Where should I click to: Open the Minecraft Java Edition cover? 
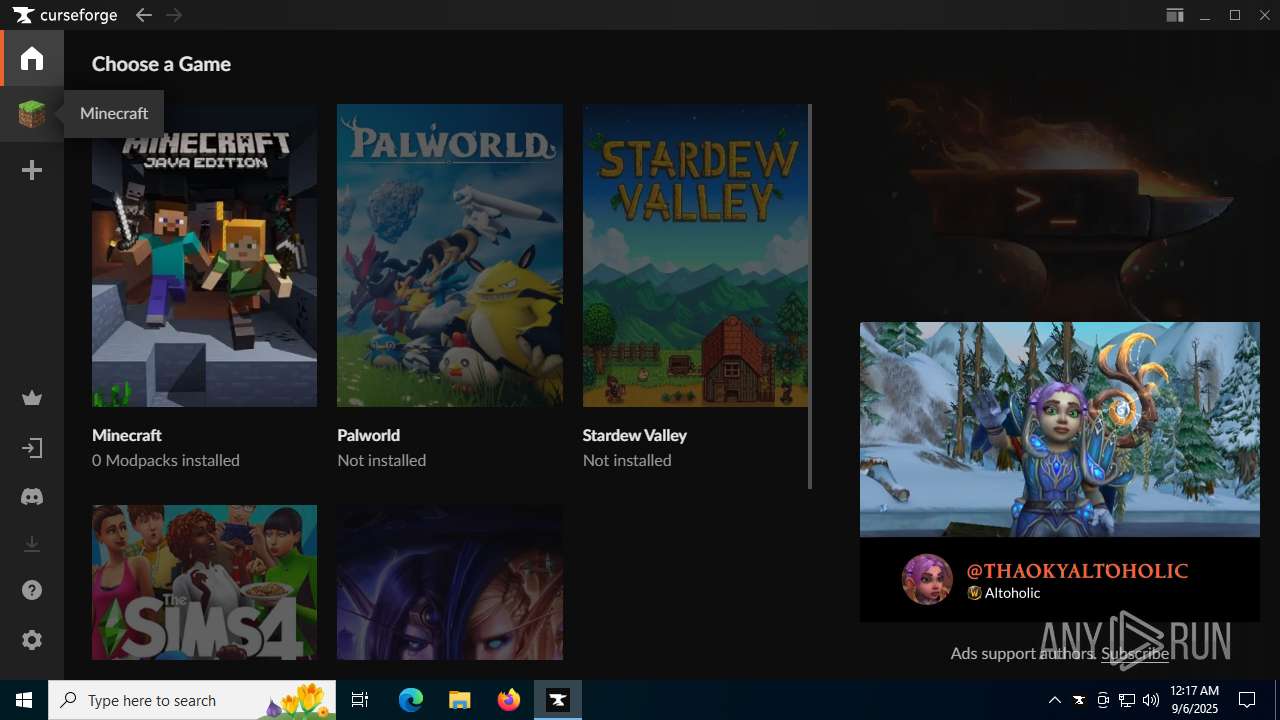coord(204,256)
